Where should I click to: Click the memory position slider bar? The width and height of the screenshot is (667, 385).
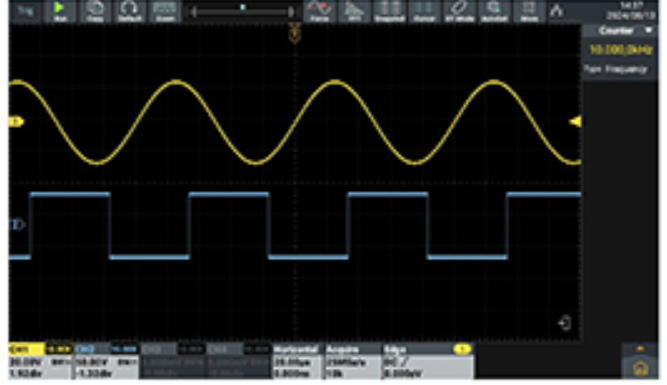[242, 11]
